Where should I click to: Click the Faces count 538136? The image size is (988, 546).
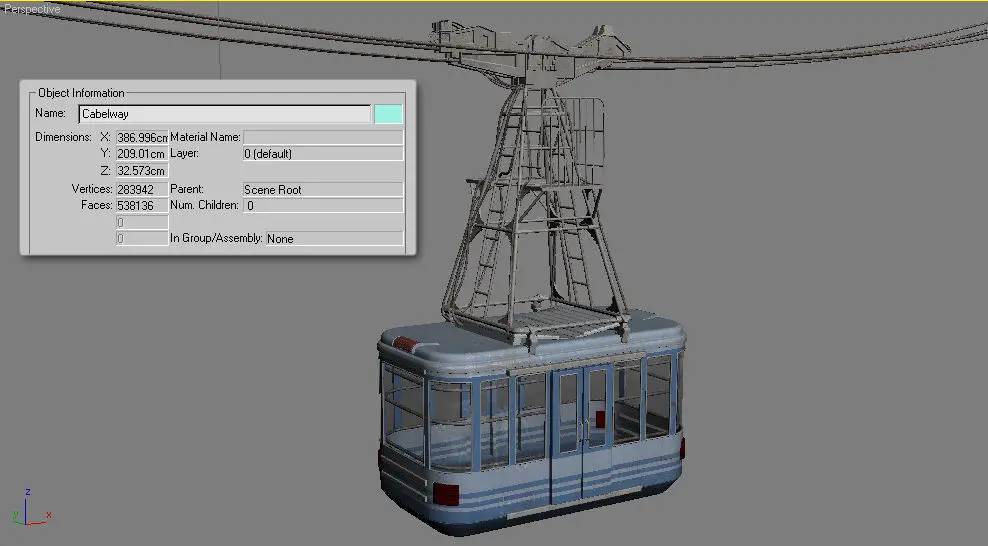click(142, 205)
